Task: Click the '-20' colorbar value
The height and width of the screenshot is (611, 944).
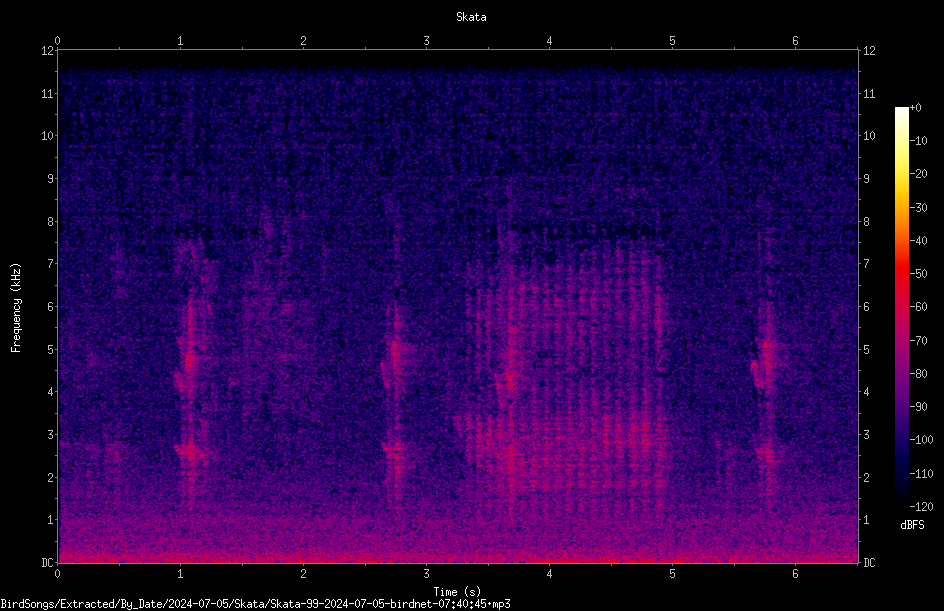Action: 918,174
